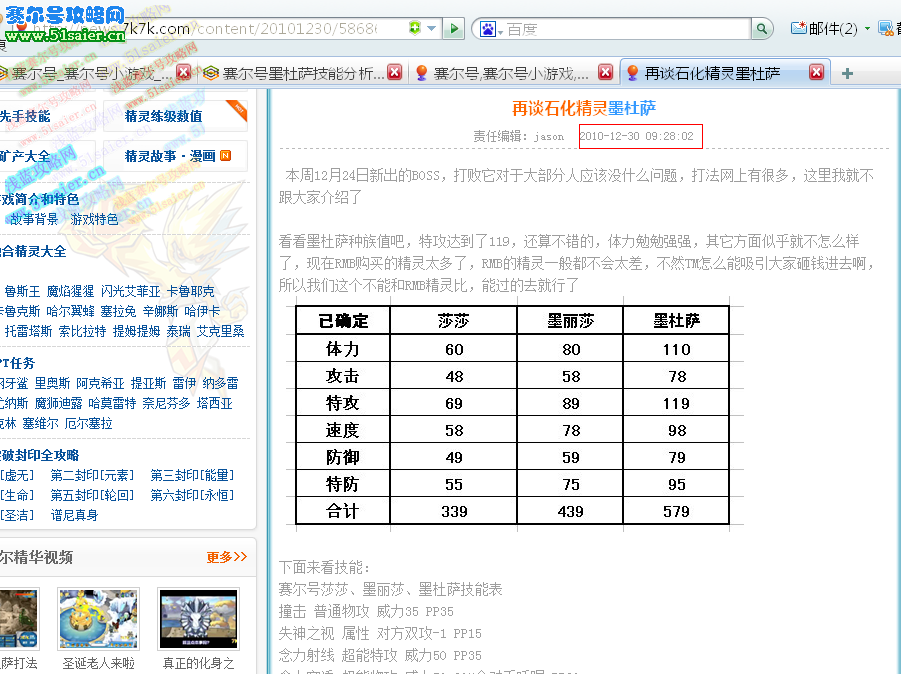Click the 579 total cell
Screen dimensions: 901x674
pos(676,511)
